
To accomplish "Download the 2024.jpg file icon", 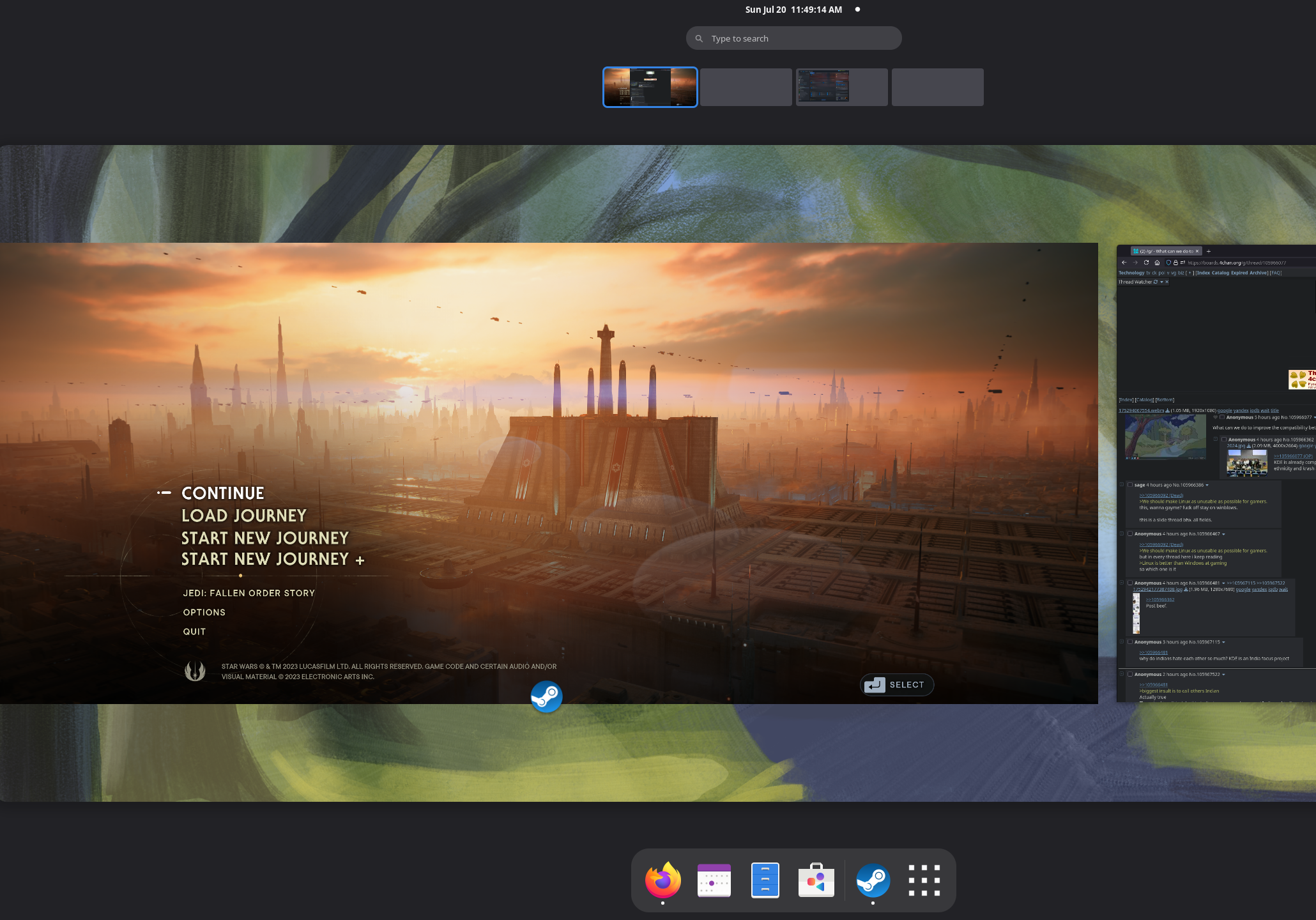I will 1248,446.
